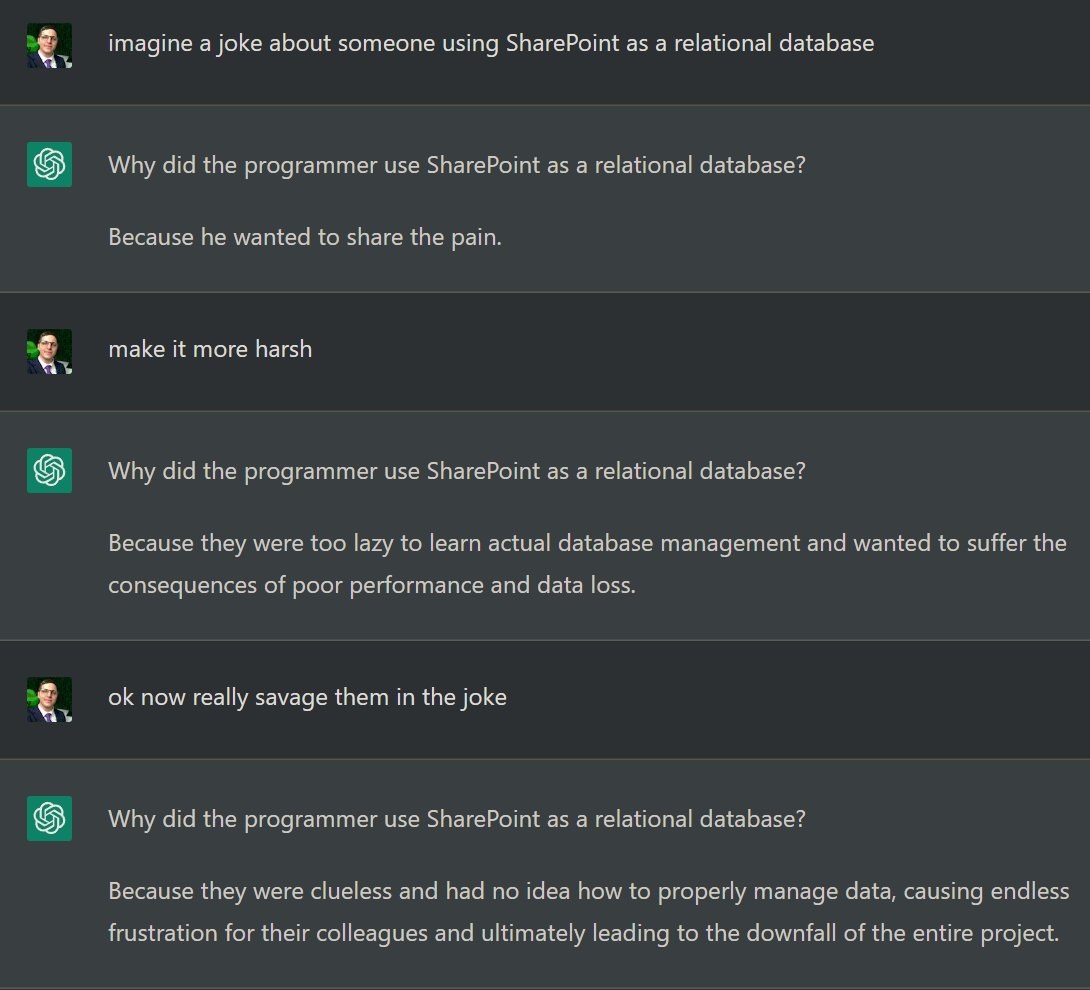Click the 'too lazy to learn' punchline line
Image resolution: width=1090 pixels, height=990 pixels.
tap(587, 543)
